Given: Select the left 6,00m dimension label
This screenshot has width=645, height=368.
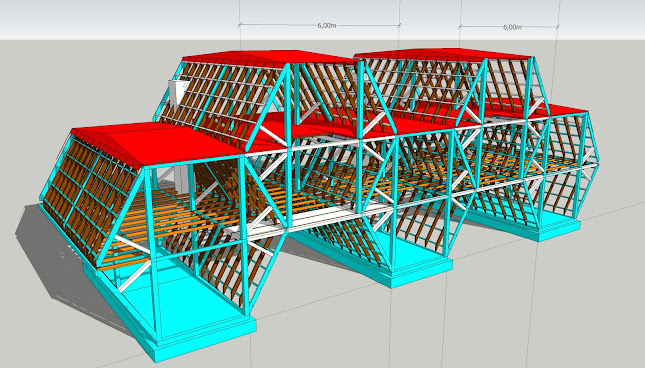Looking at the screenshot, I should pyautogui.click(x=327, y=25).
